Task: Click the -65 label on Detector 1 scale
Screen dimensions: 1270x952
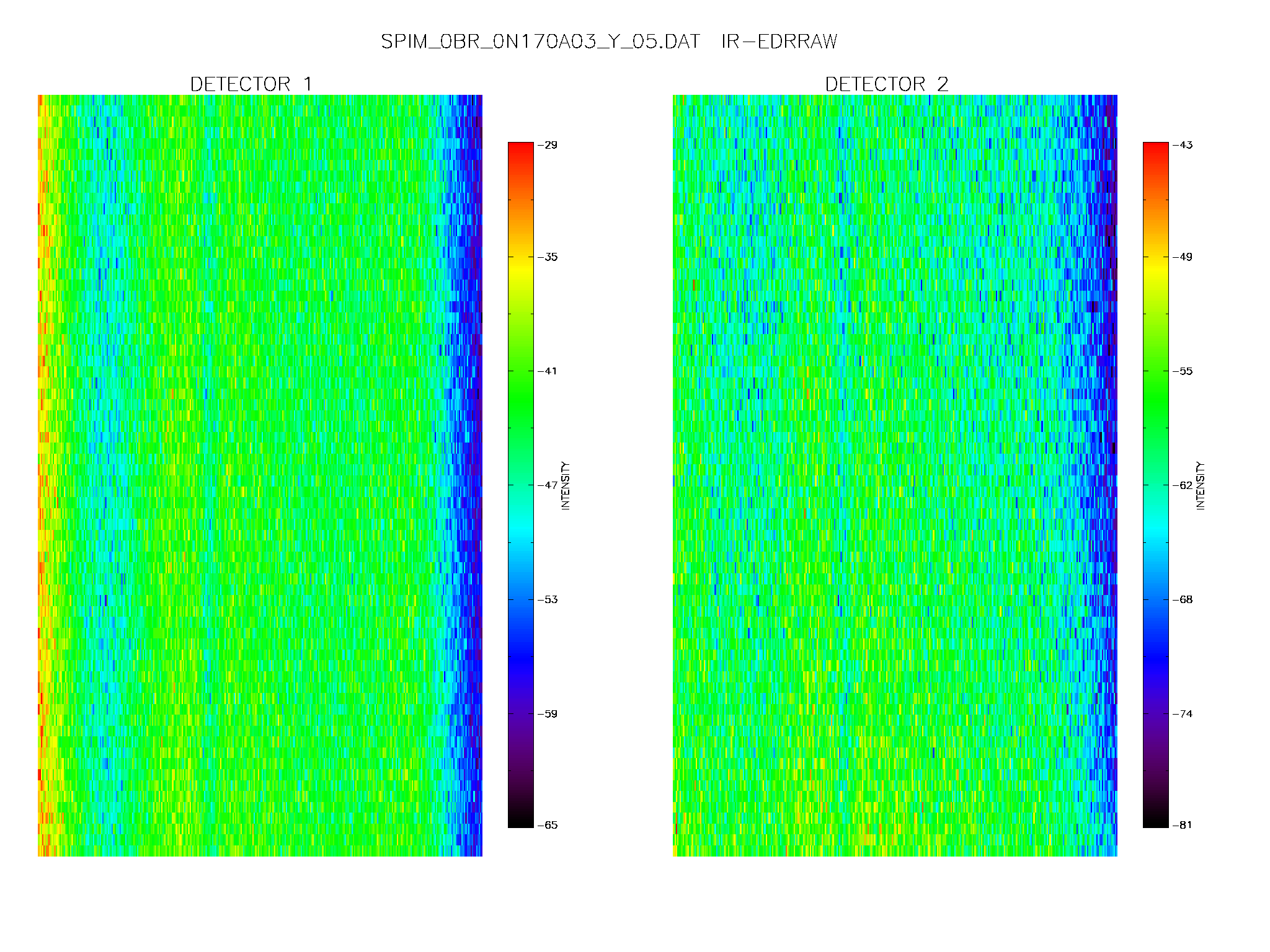Action: tap(548, 825)
